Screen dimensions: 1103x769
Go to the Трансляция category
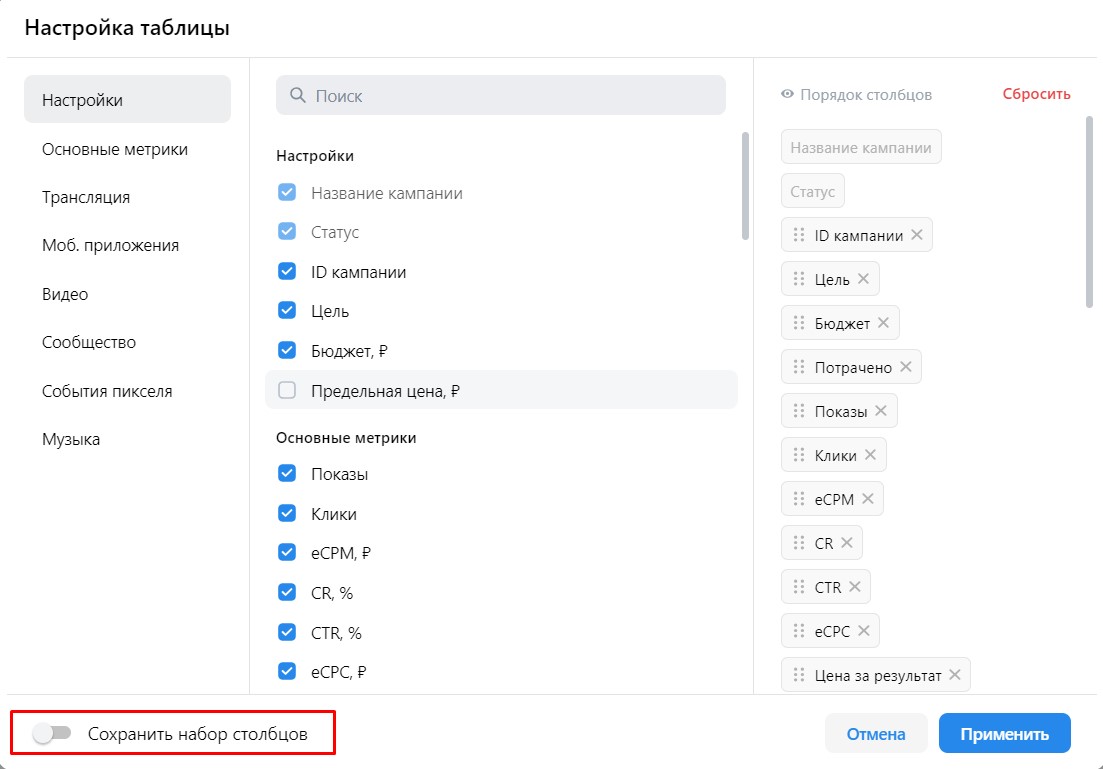(x=86, y=197)
